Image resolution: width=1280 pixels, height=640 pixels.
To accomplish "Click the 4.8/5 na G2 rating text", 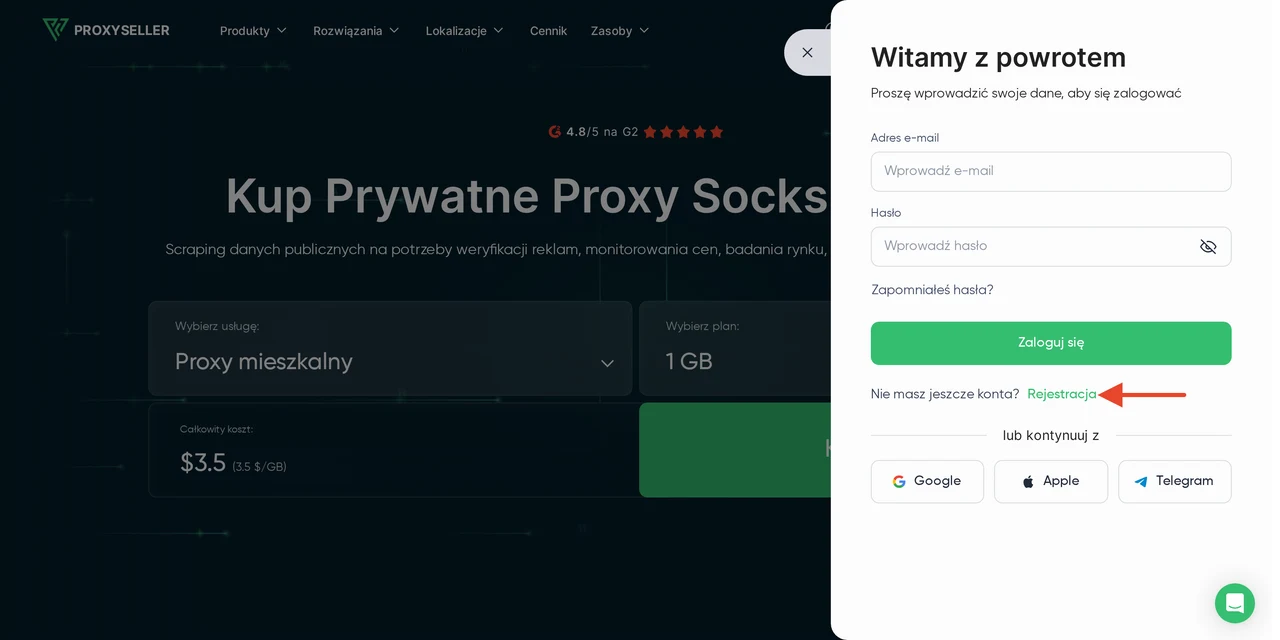I will coord(602,132).
